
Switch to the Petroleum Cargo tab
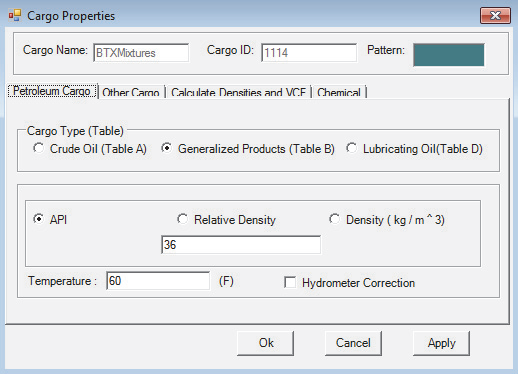click(x=52, y=91)
